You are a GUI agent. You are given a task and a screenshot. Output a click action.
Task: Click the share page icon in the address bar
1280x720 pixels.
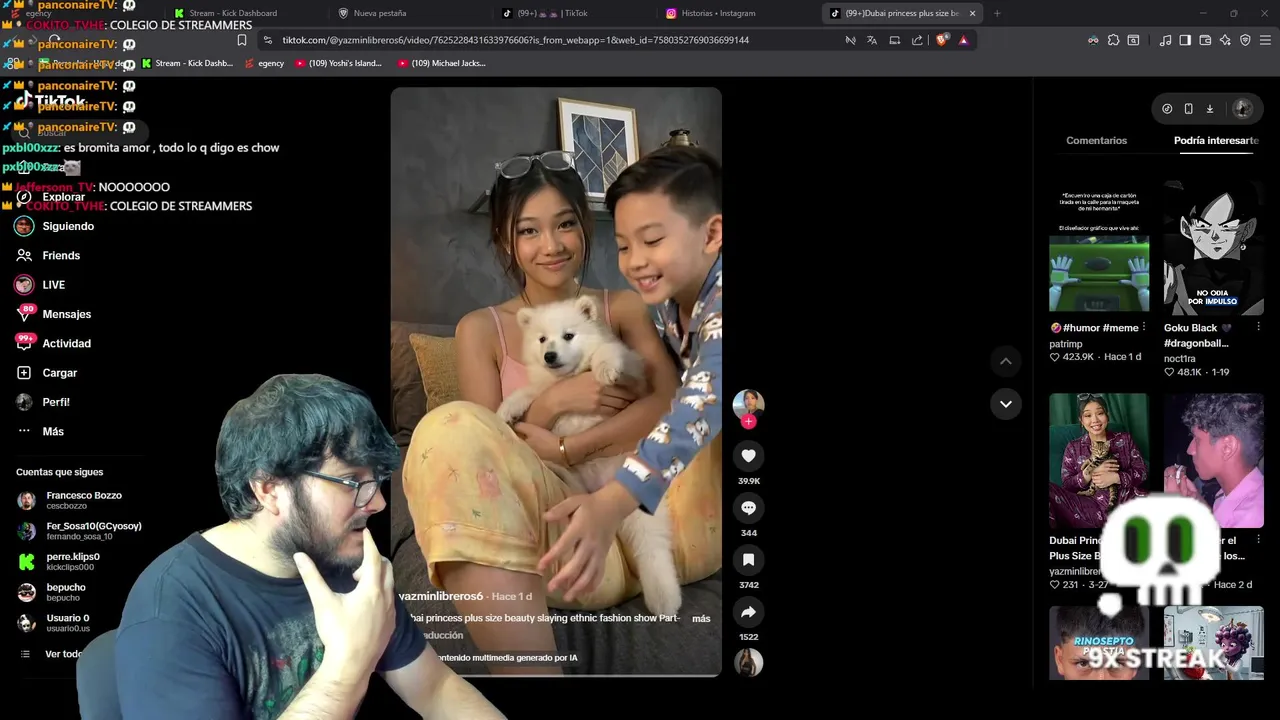pyautogui.click(x=917, y=40)
